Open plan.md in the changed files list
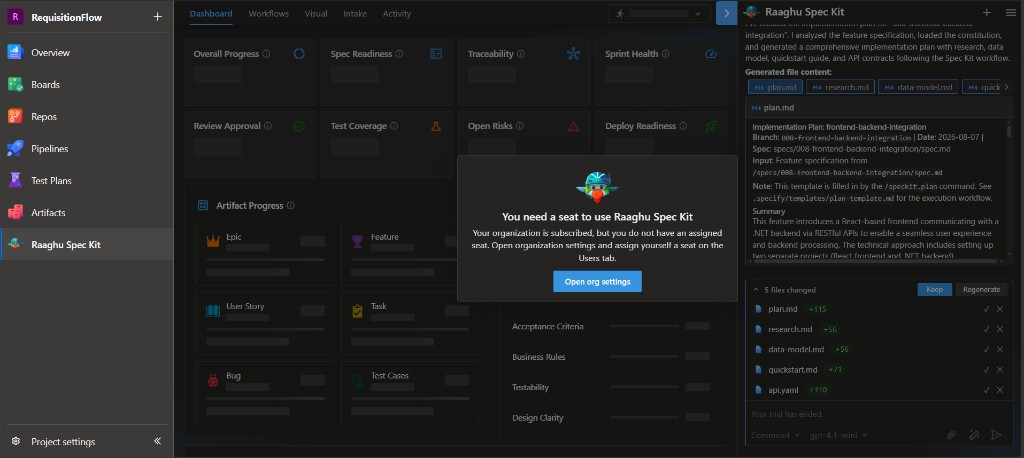 pos(782,309)
